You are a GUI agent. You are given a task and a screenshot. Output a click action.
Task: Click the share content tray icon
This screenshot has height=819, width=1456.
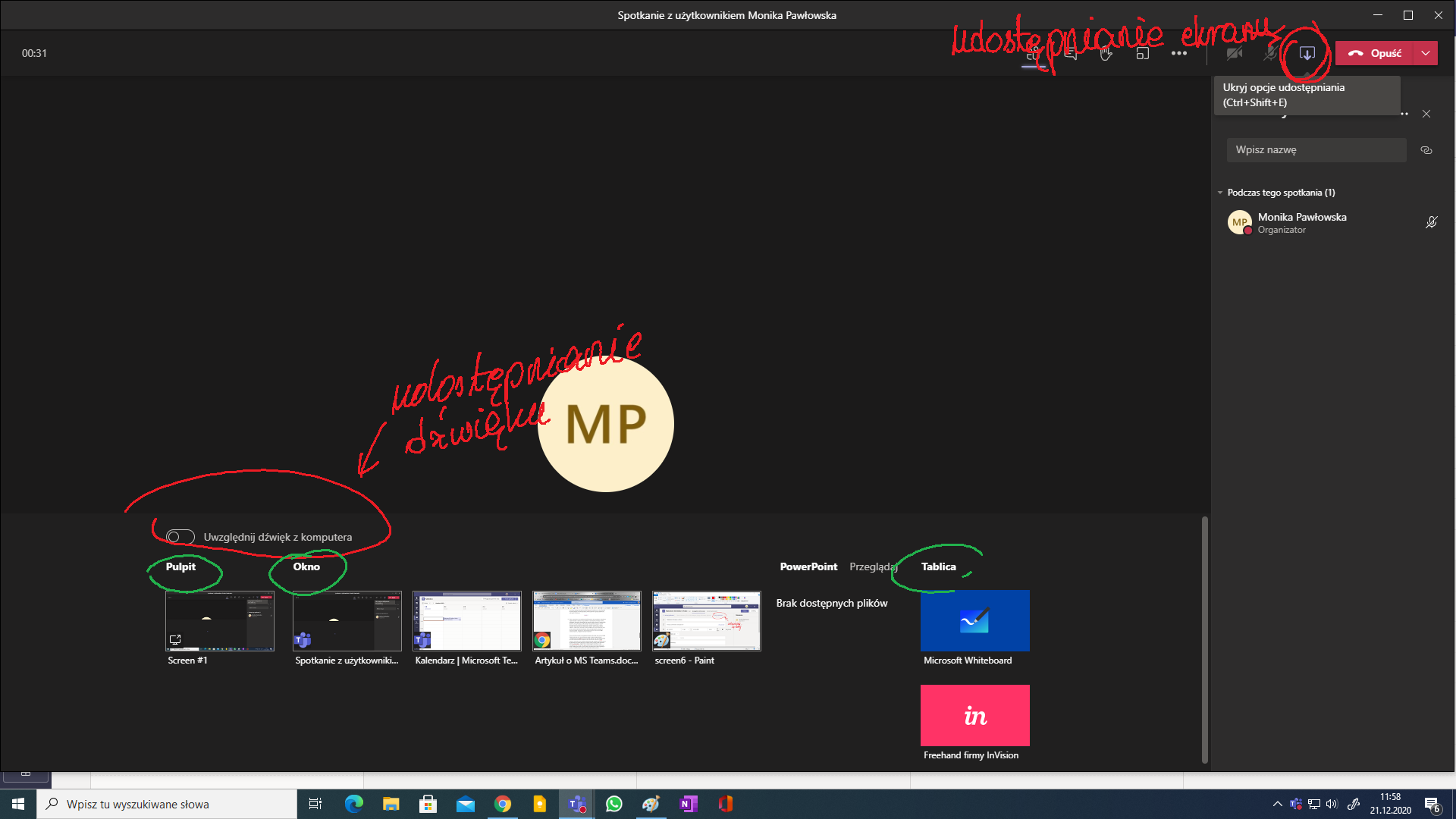point(1307,53)
